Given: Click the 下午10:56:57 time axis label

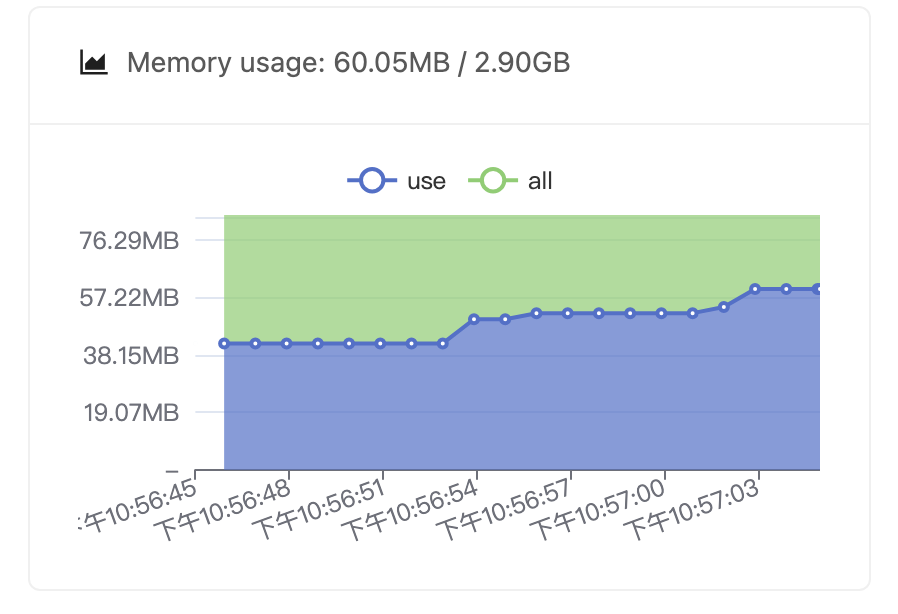Looking at the screenshot, I should [x=504, y=509].
